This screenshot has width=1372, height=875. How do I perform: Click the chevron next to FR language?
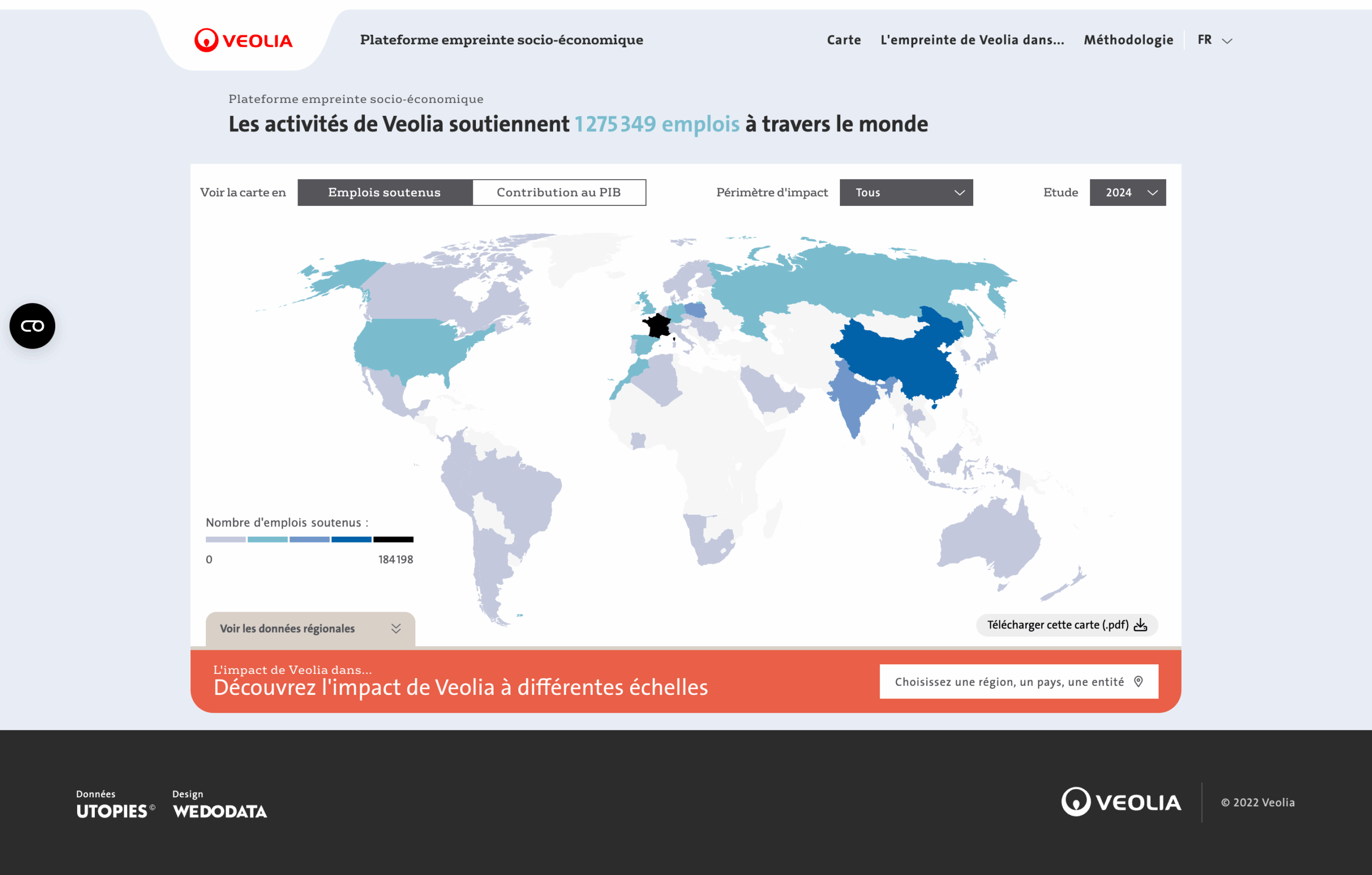coord(1228,41)
